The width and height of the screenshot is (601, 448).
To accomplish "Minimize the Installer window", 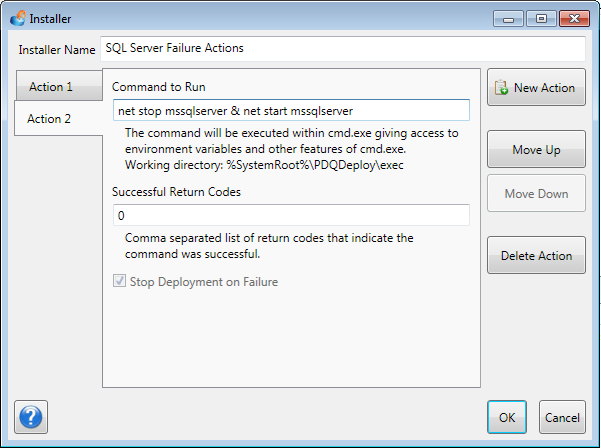I will [x=511, y=18].
